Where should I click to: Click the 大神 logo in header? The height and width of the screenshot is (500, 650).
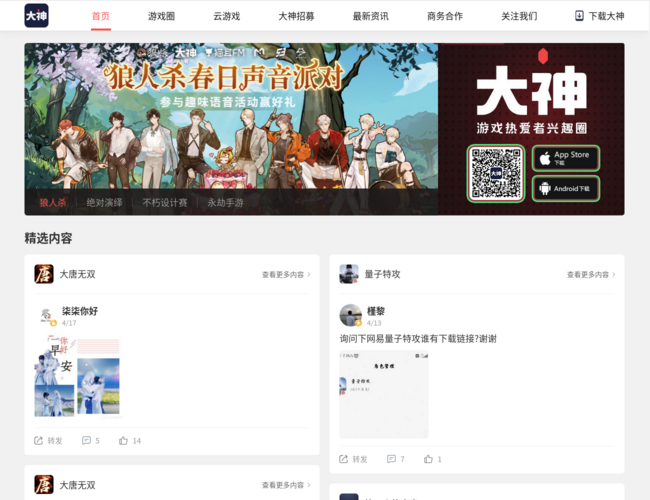(36, 16)
